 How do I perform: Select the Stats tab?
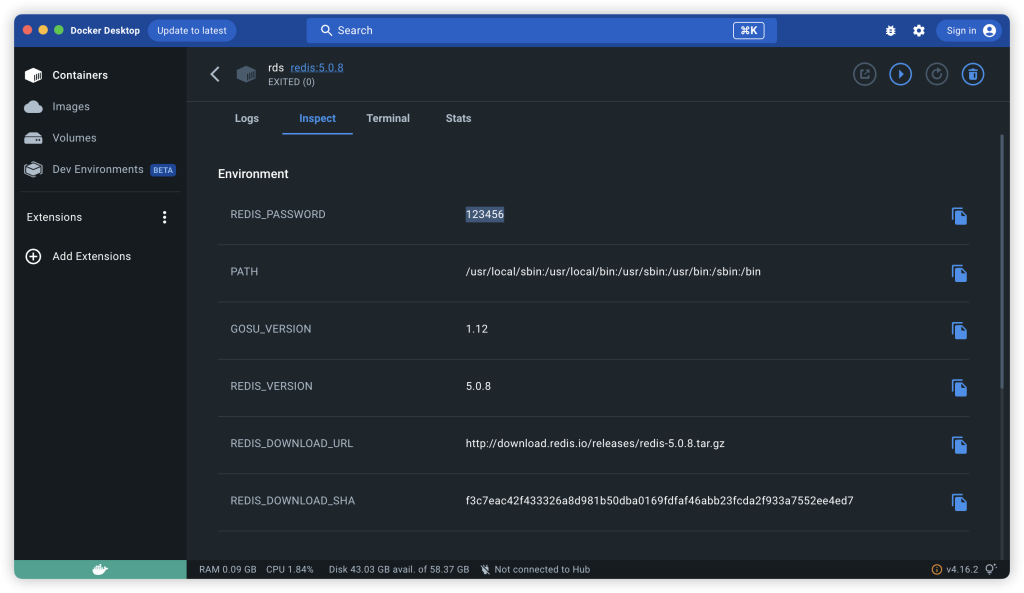(458, 118)
